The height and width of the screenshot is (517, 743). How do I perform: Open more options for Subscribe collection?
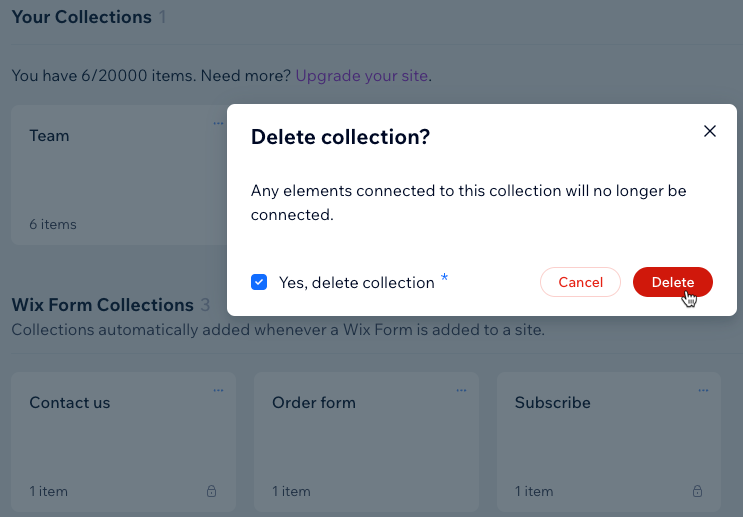tap(703, 390)
